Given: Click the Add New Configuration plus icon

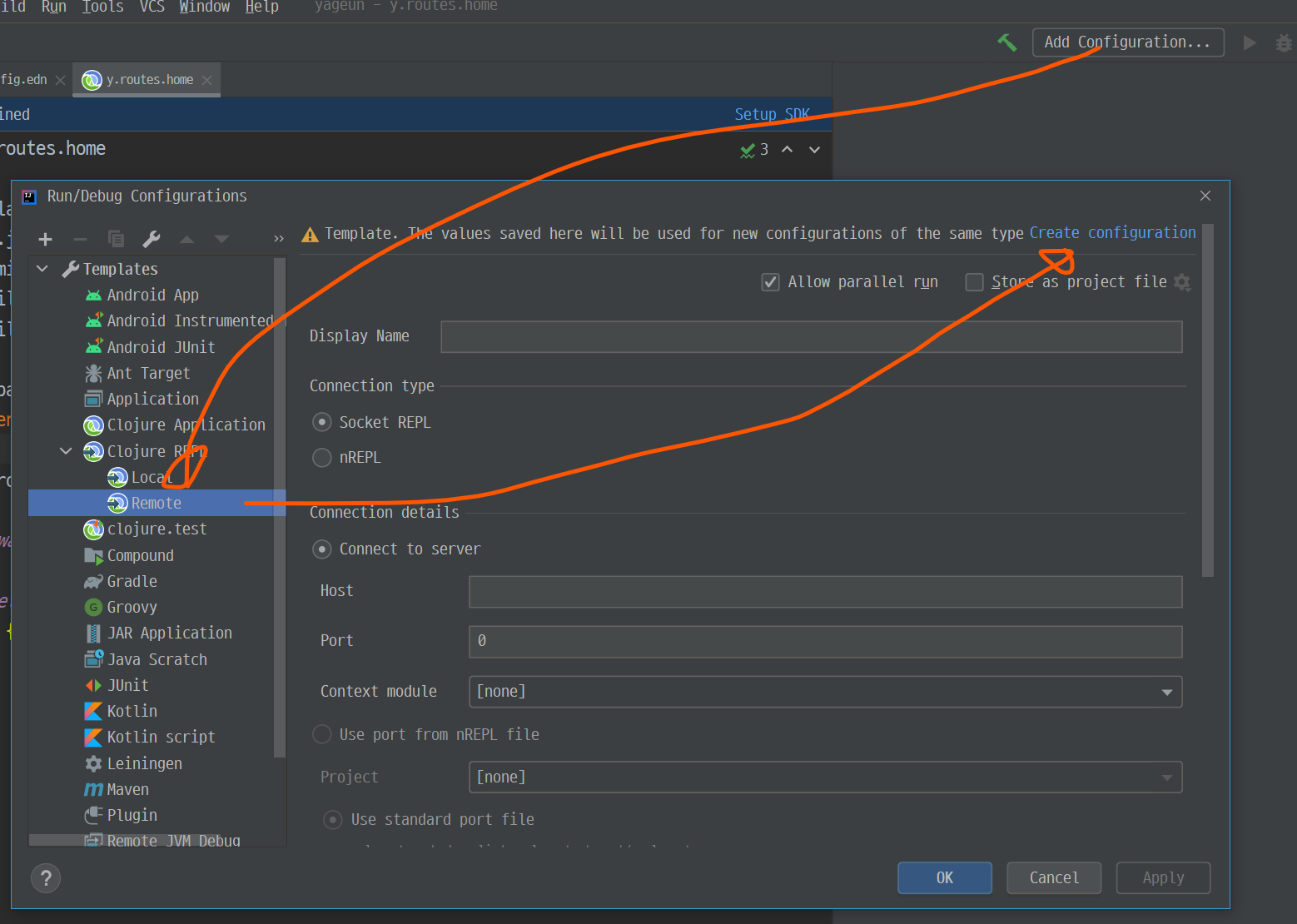Looking at the screenshot, I should pyautogui.click(x=45, y=240).
